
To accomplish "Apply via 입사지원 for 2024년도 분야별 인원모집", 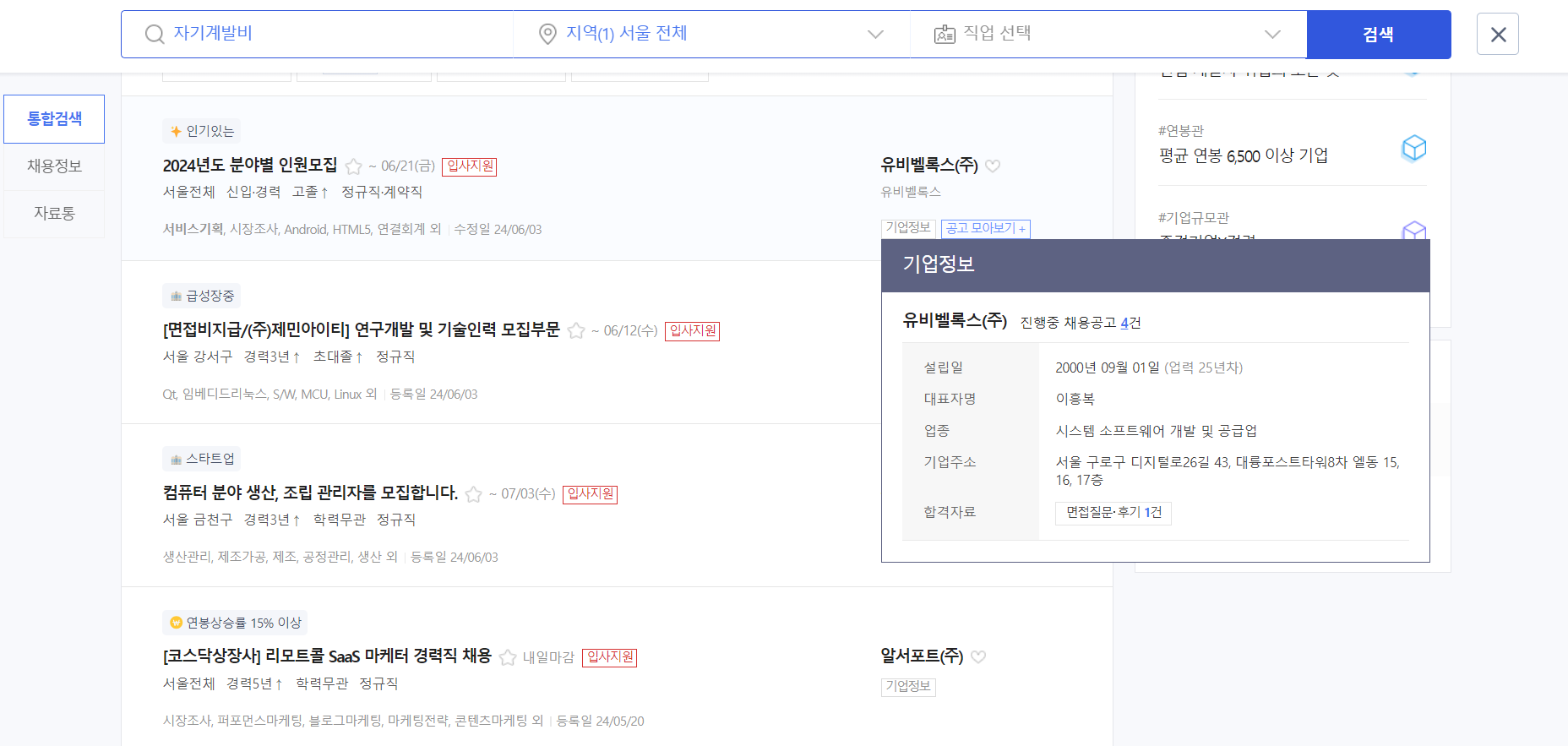I will pos(470,166).
